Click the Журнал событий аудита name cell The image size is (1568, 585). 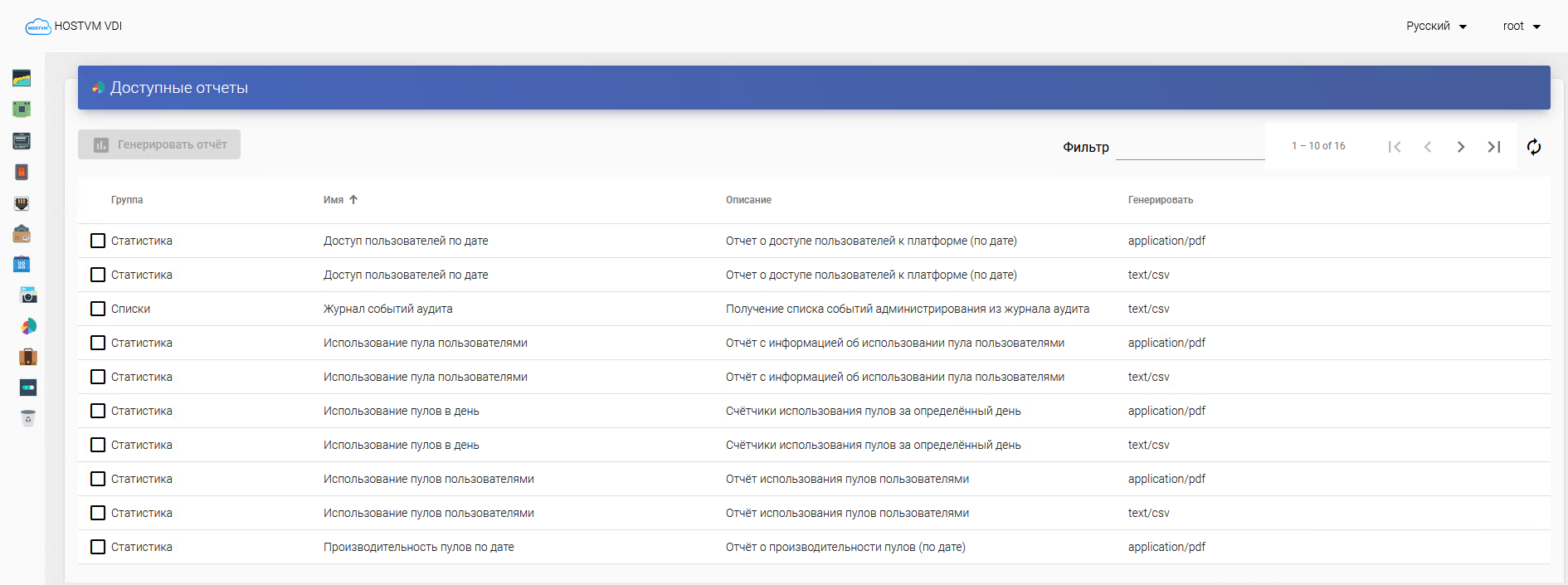coord(388,309)
